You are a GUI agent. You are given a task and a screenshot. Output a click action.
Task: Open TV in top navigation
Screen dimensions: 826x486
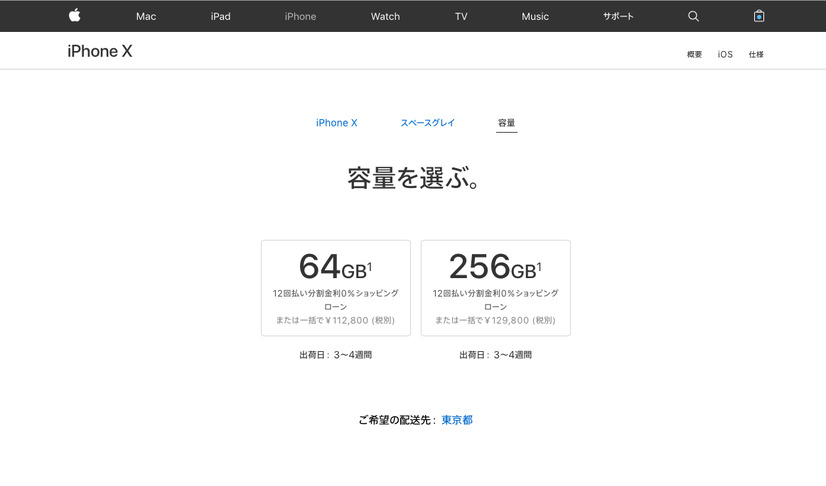(461, 16)
